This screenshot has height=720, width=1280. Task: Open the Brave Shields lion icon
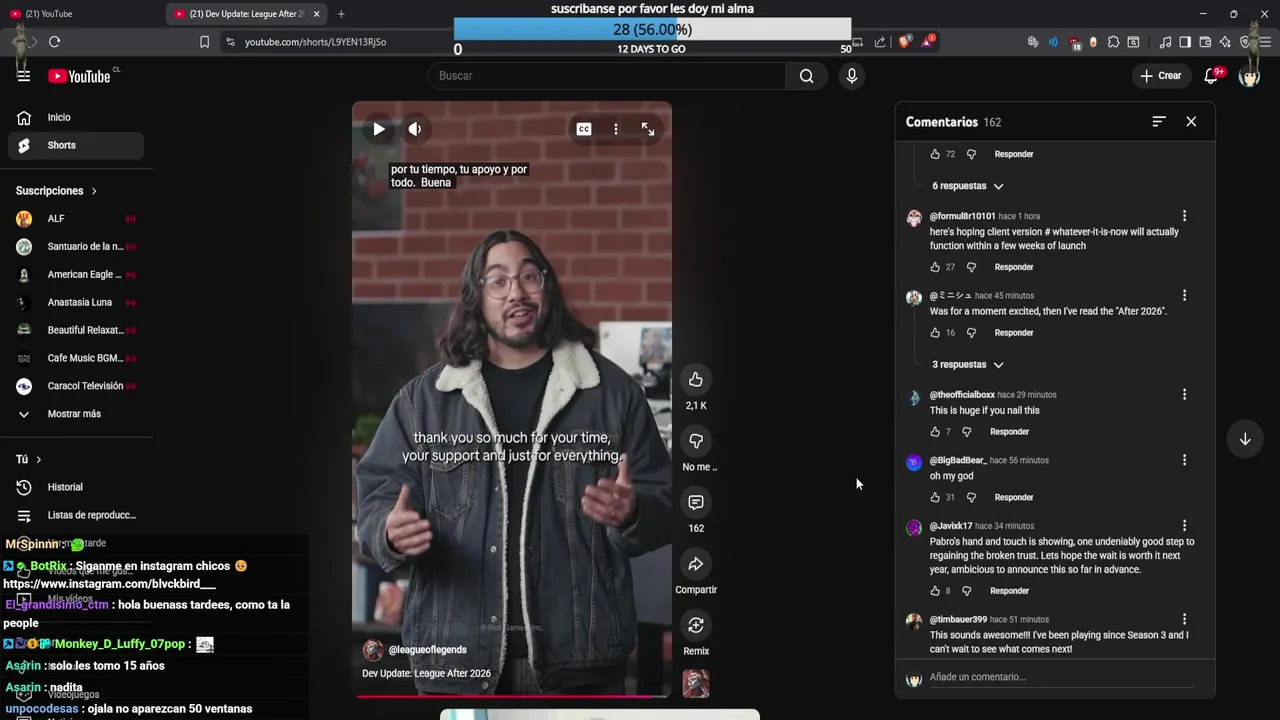point(904,42)
